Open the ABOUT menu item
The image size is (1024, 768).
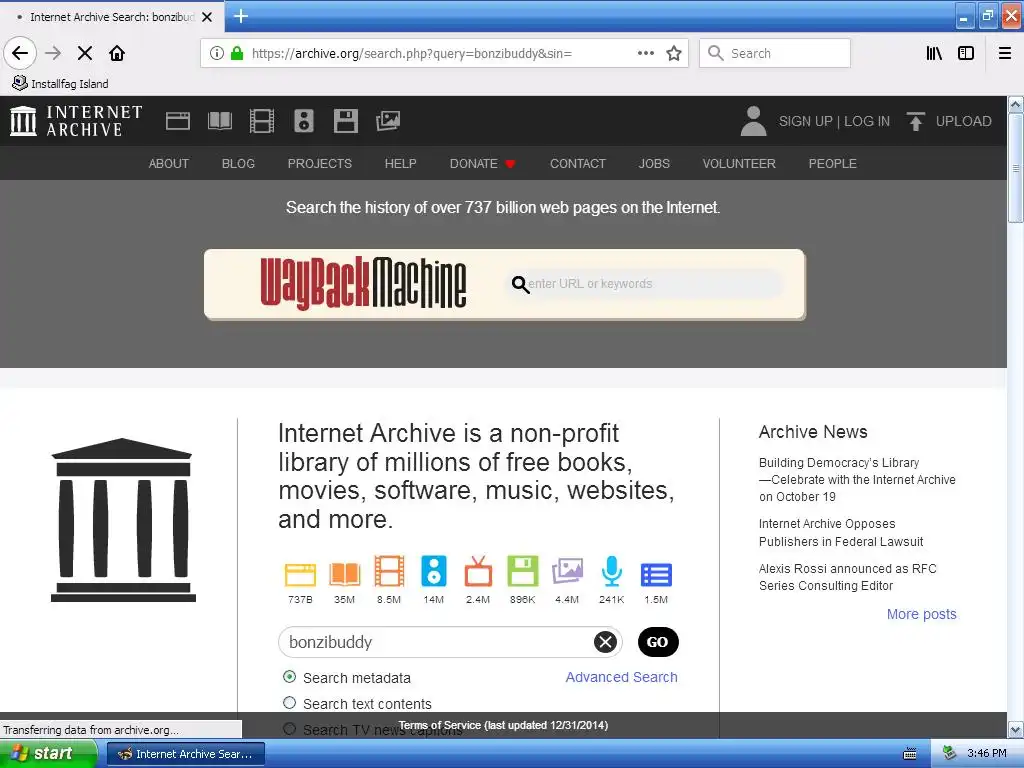click(168, 163)
